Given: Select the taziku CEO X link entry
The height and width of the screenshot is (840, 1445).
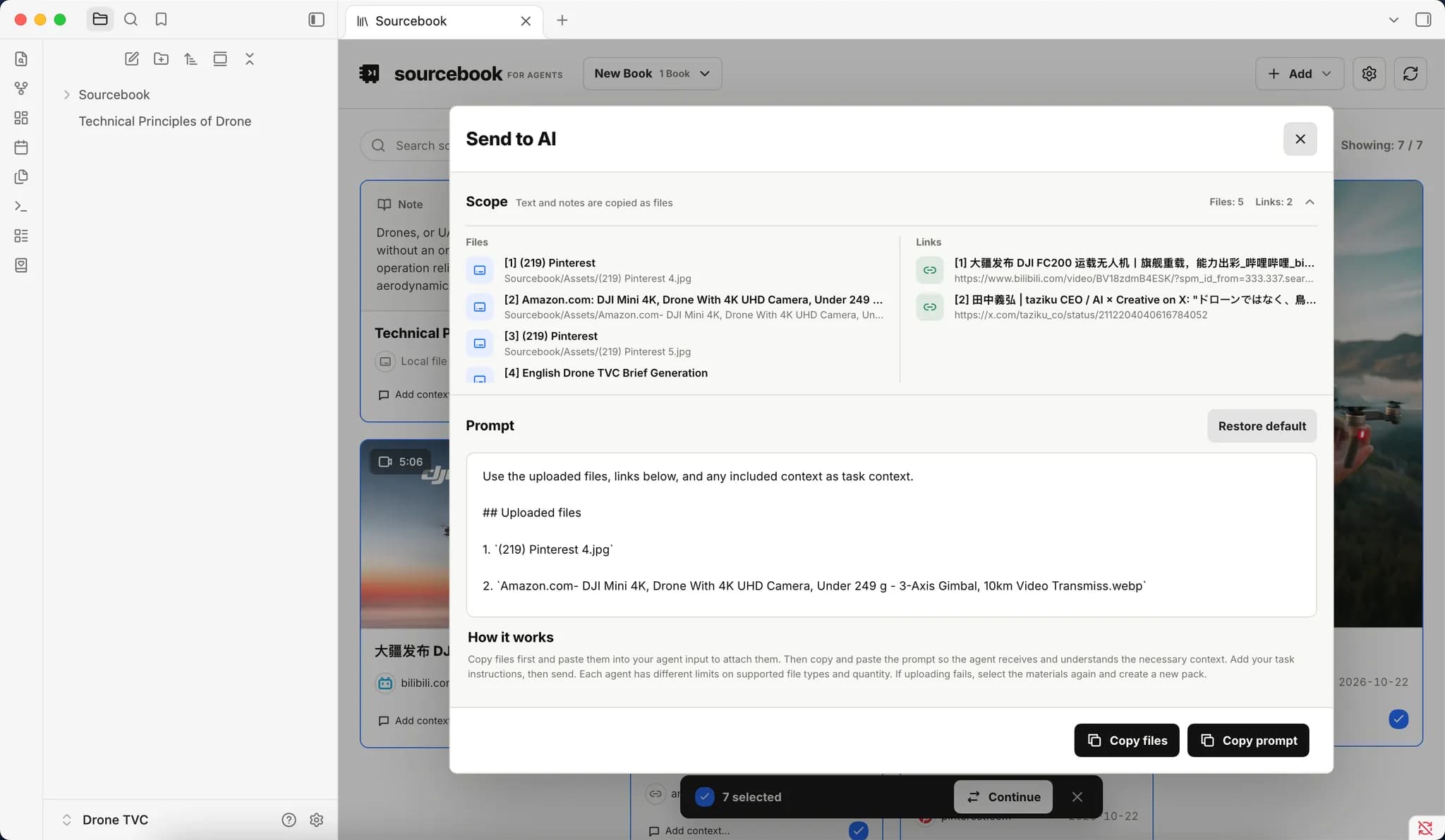Looking at the screenshot, I should (1116, 307).
